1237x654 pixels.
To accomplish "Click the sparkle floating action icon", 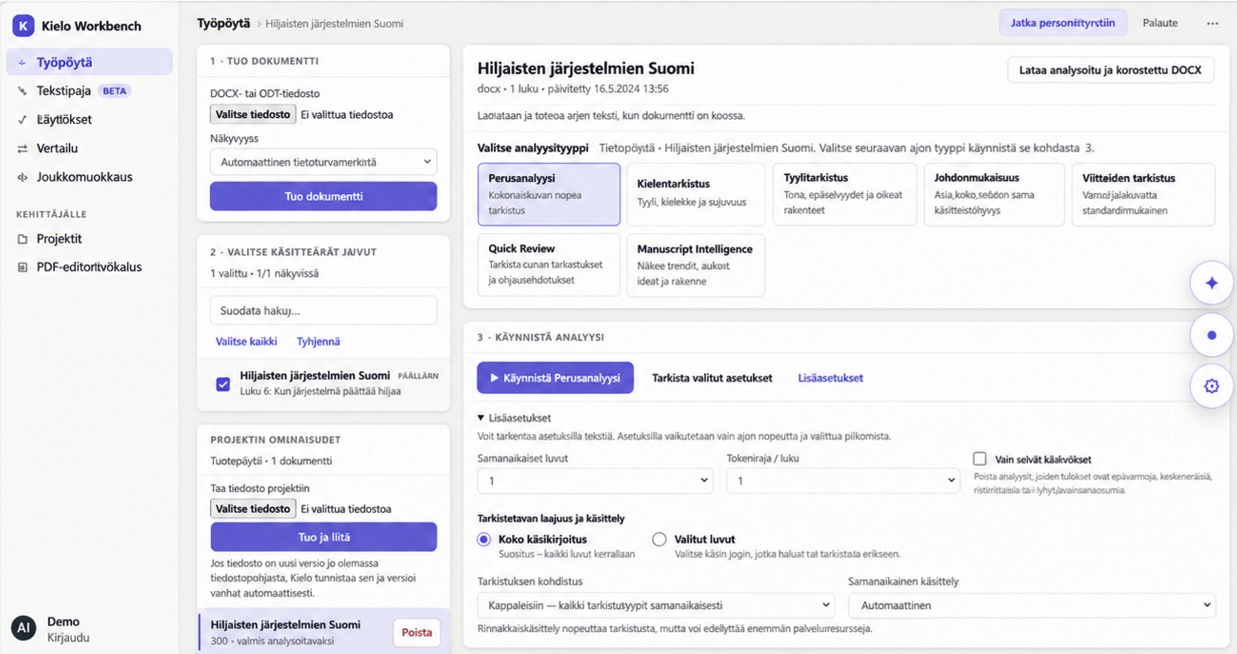I will pyautogui.click(x=1212, y=283).
